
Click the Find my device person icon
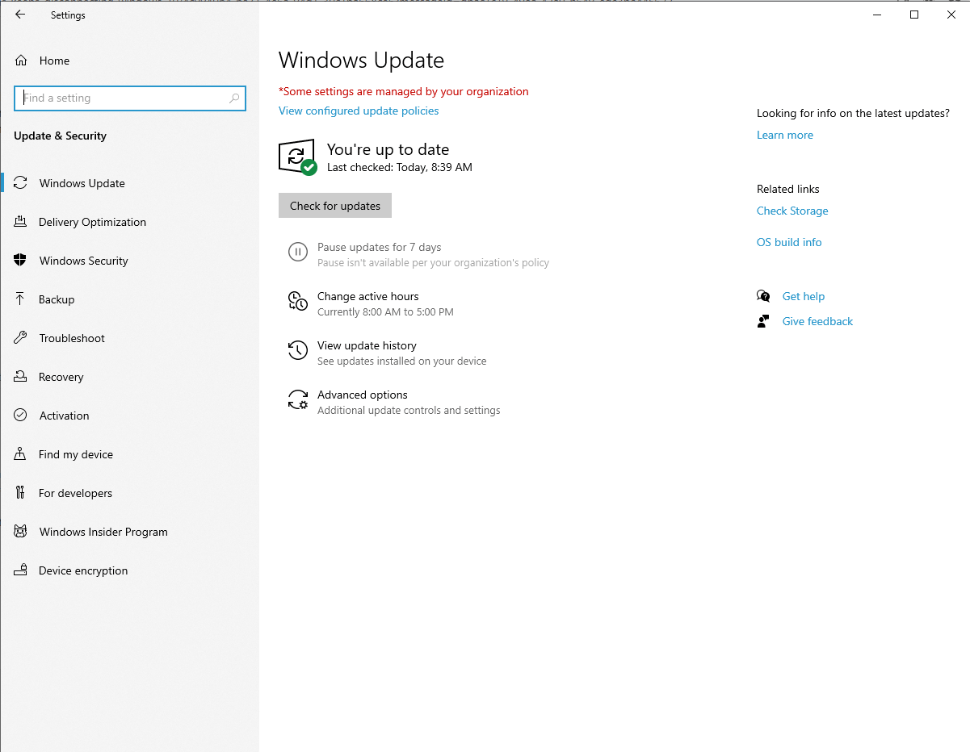click(x=20, y=454)
